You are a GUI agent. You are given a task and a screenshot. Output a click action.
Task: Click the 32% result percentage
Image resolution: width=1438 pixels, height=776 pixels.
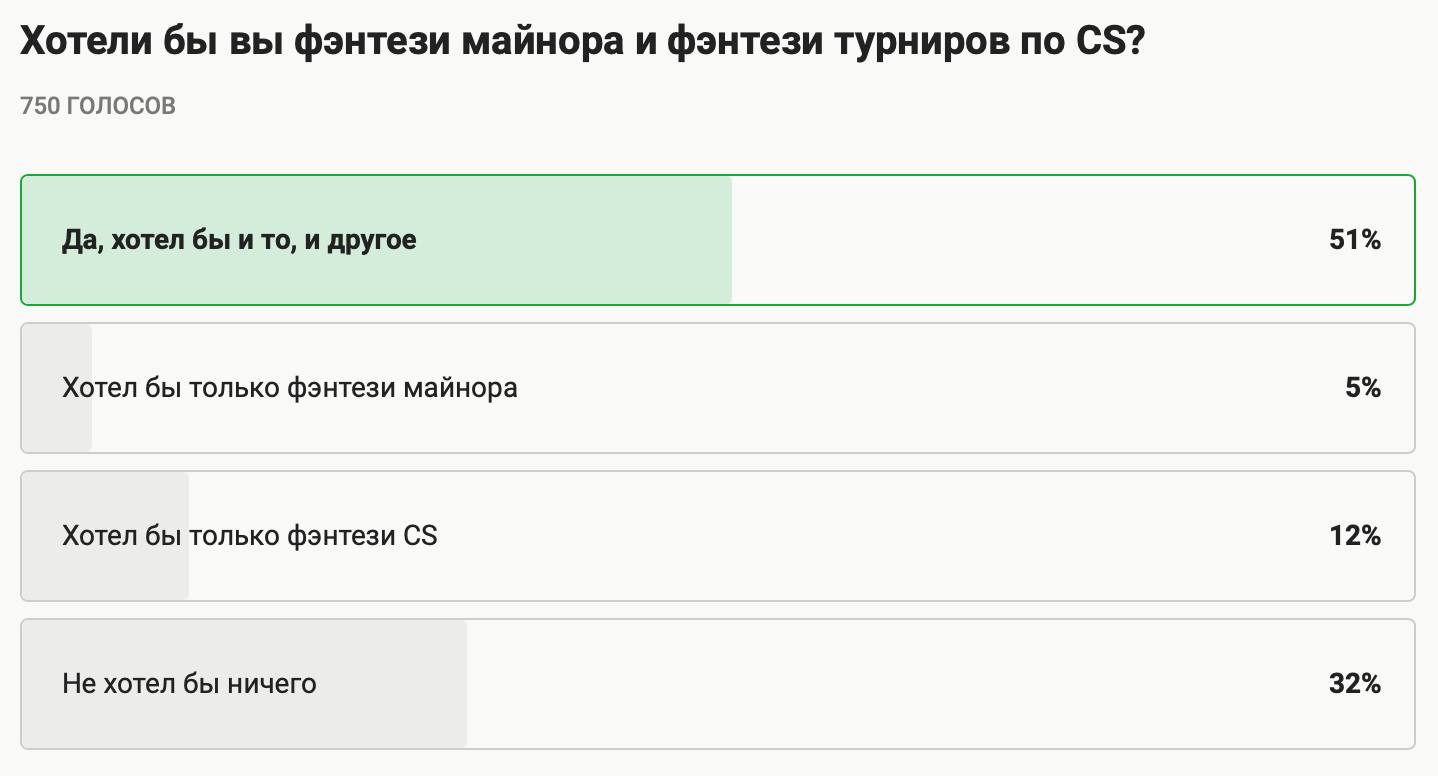click(x=1354, y=684)
